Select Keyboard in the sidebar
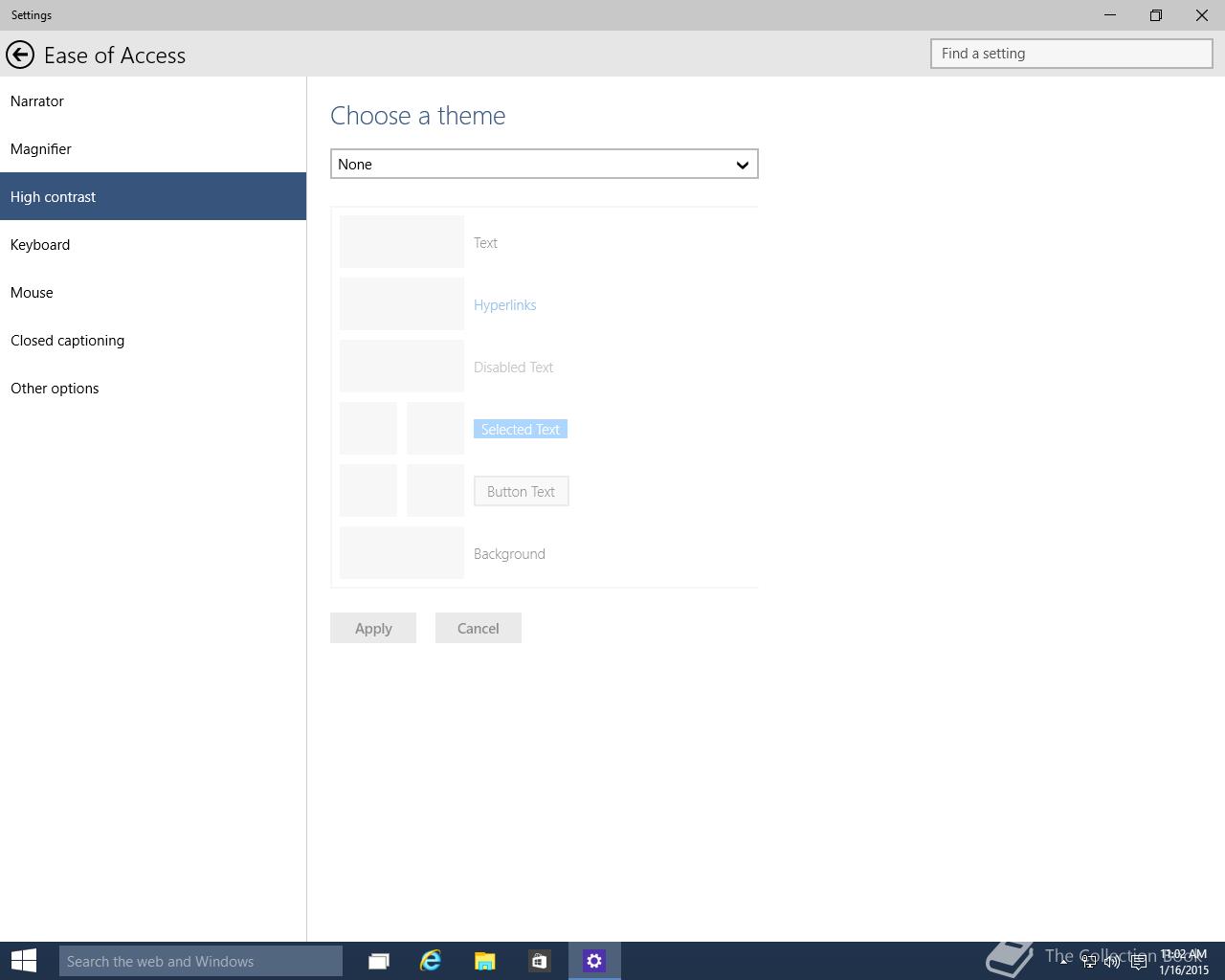This screenshot has height=980, width=1225. tap(153, 244)
